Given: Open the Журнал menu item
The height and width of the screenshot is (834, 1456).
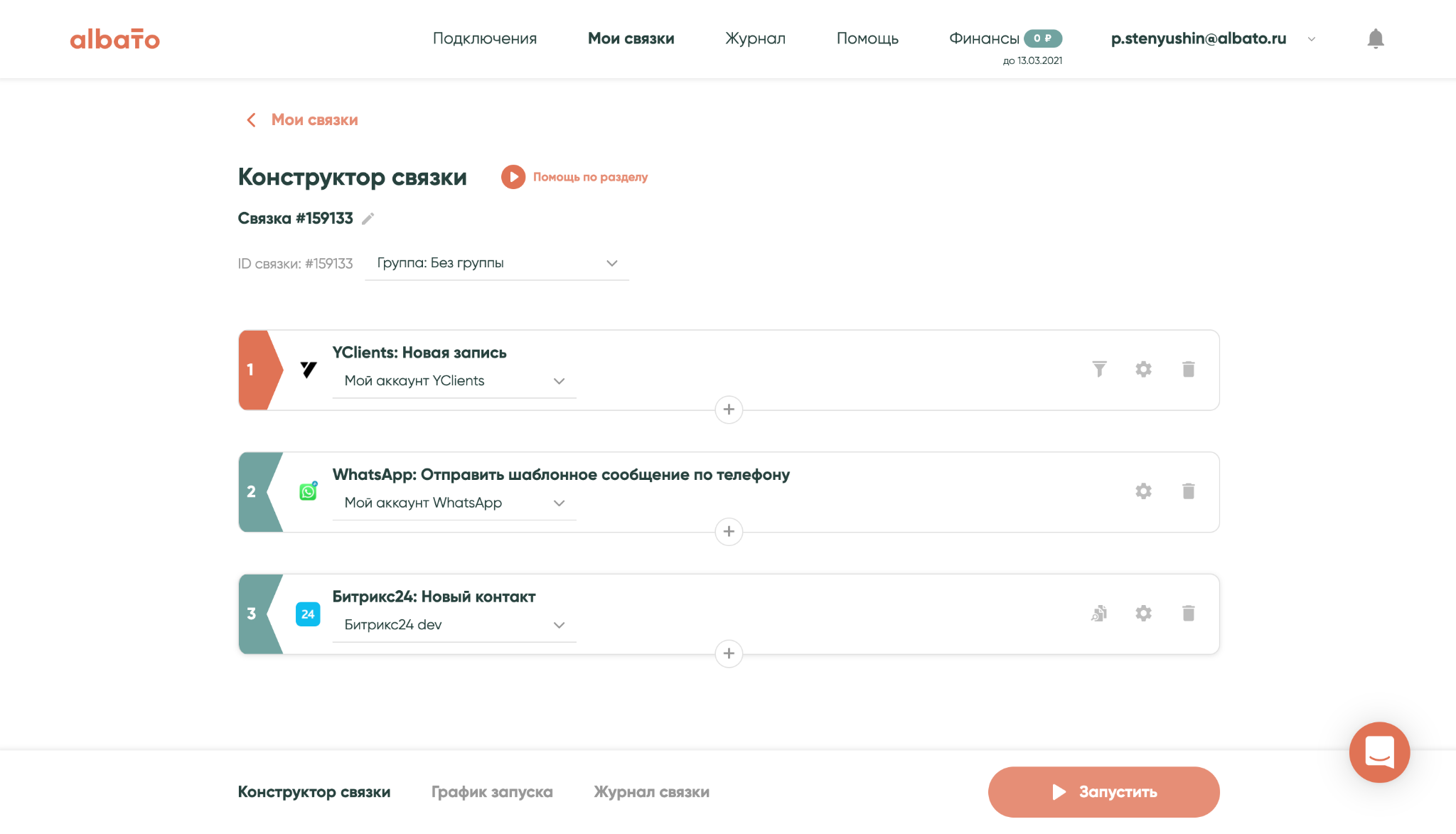Looking at the screenshot, I should [x=755, y=38].
